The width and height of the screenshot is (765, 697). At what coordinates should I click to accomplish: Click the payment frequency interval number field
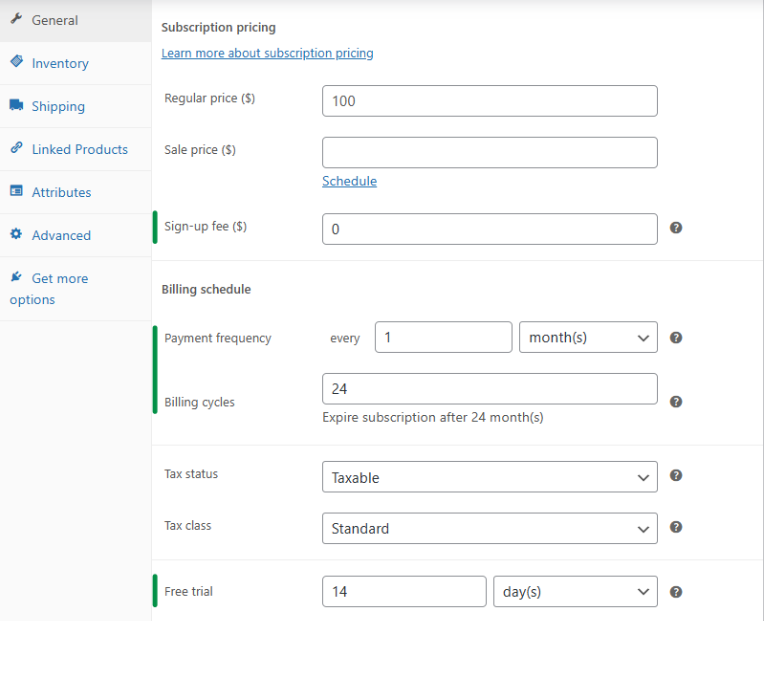[x=443, y=337]
